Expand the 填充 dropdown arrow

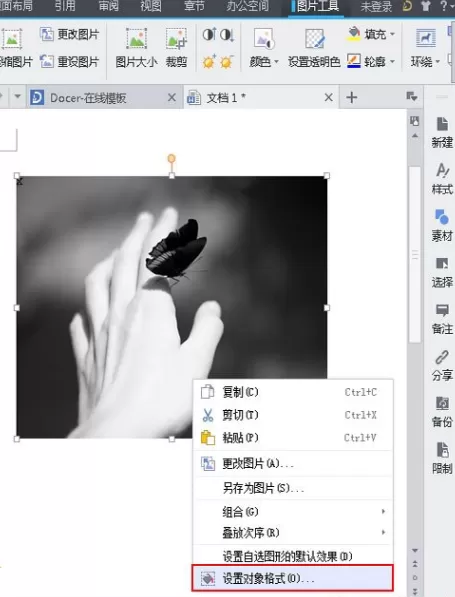tap(392, 34)
